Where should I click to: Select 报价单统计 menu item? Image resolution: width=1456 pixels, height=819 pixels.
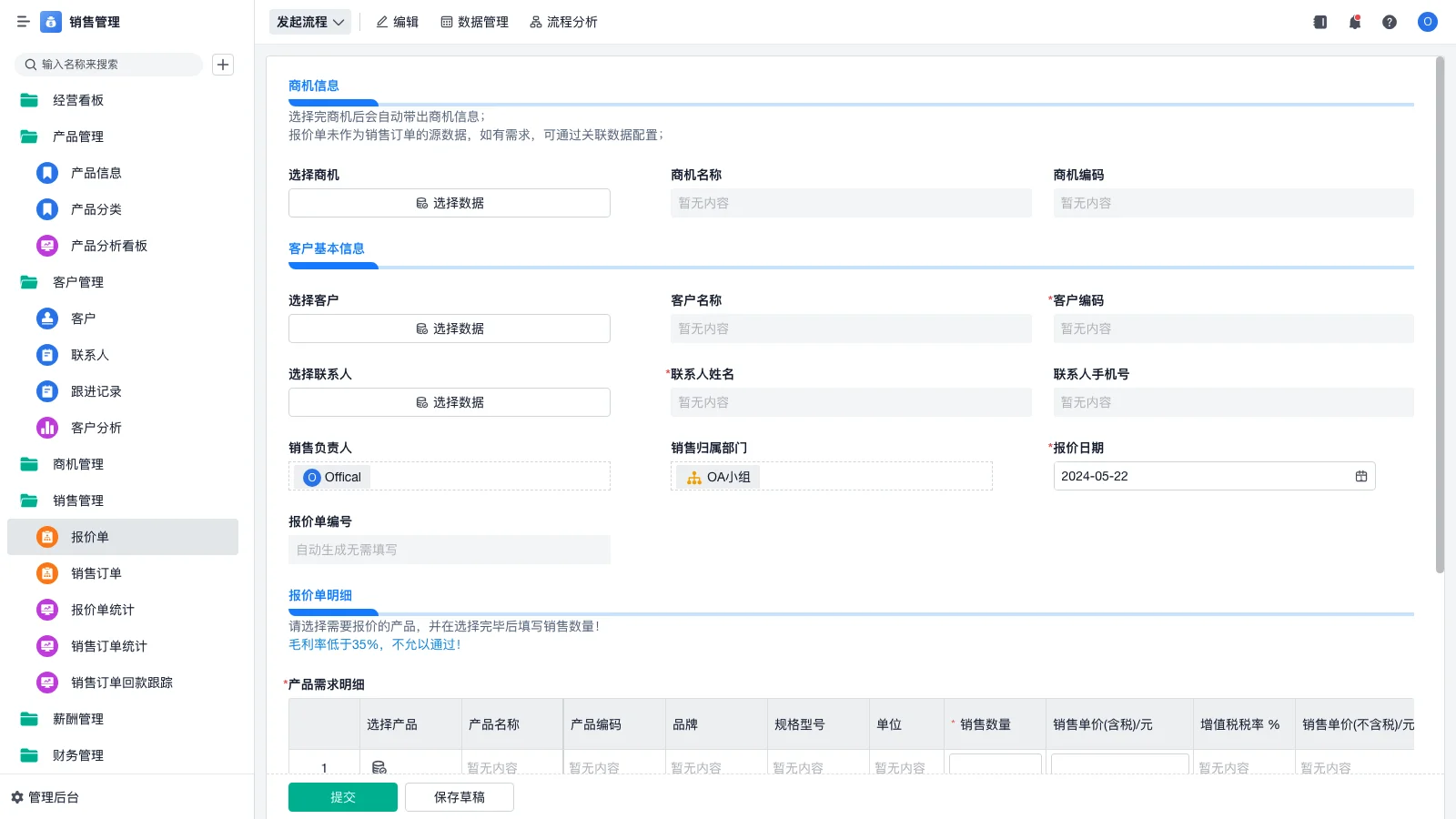[101, 609]
